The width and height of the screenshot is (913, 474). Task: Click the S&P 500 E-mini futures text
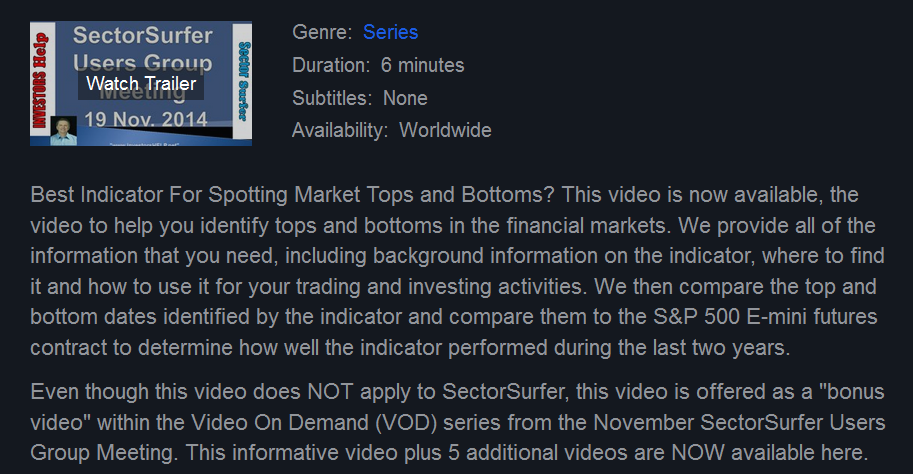(765, 317)
